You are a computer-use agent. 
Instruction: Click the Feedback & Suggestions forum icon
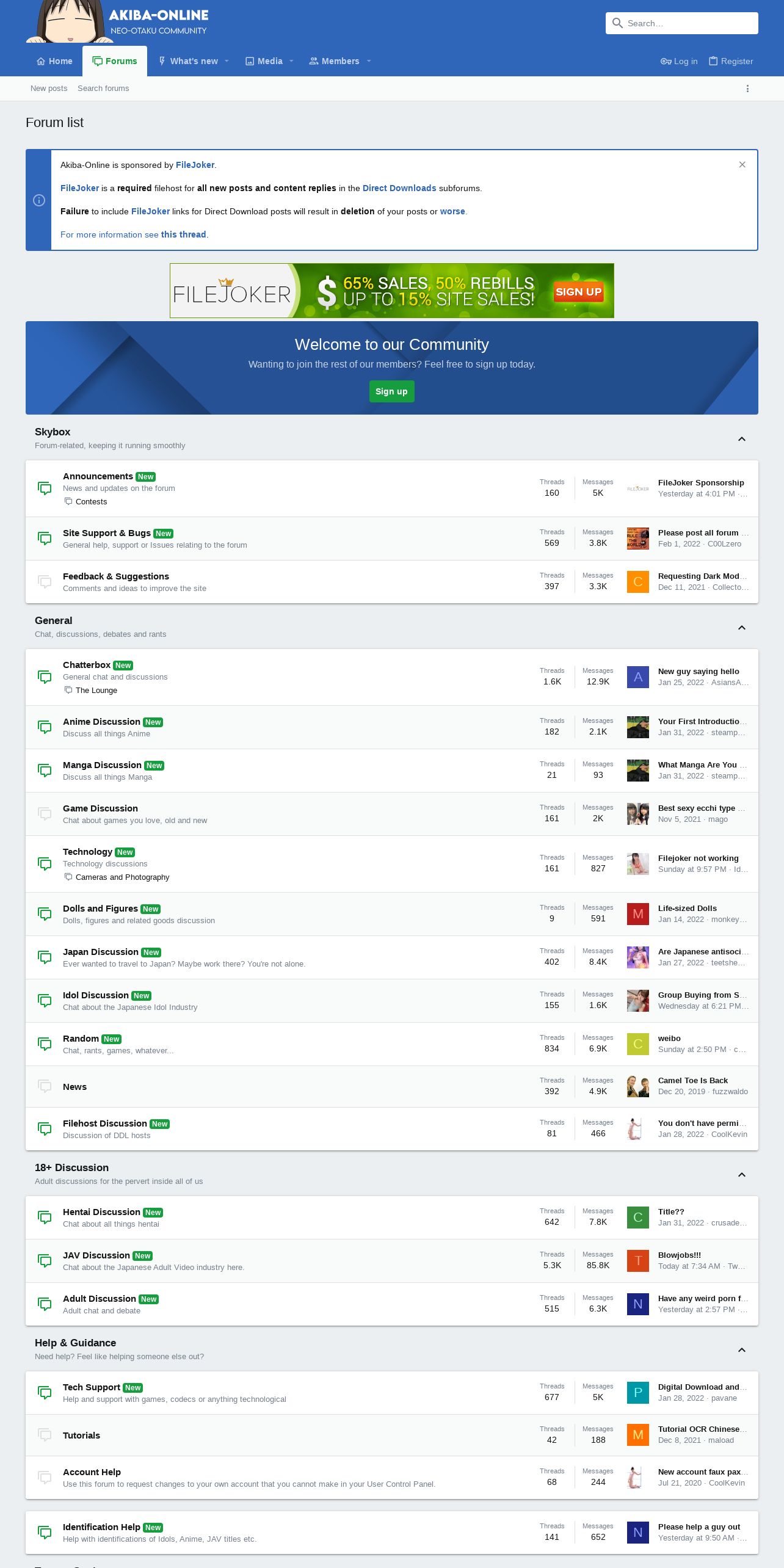click(45, 582)
